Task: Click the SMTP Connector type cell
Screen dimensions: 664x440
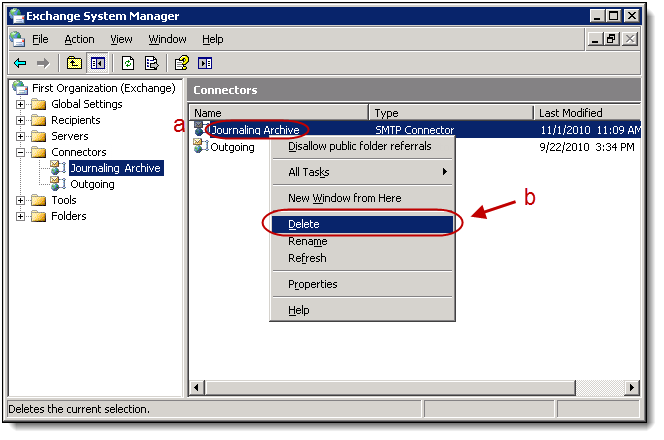Action: [415, 130]
